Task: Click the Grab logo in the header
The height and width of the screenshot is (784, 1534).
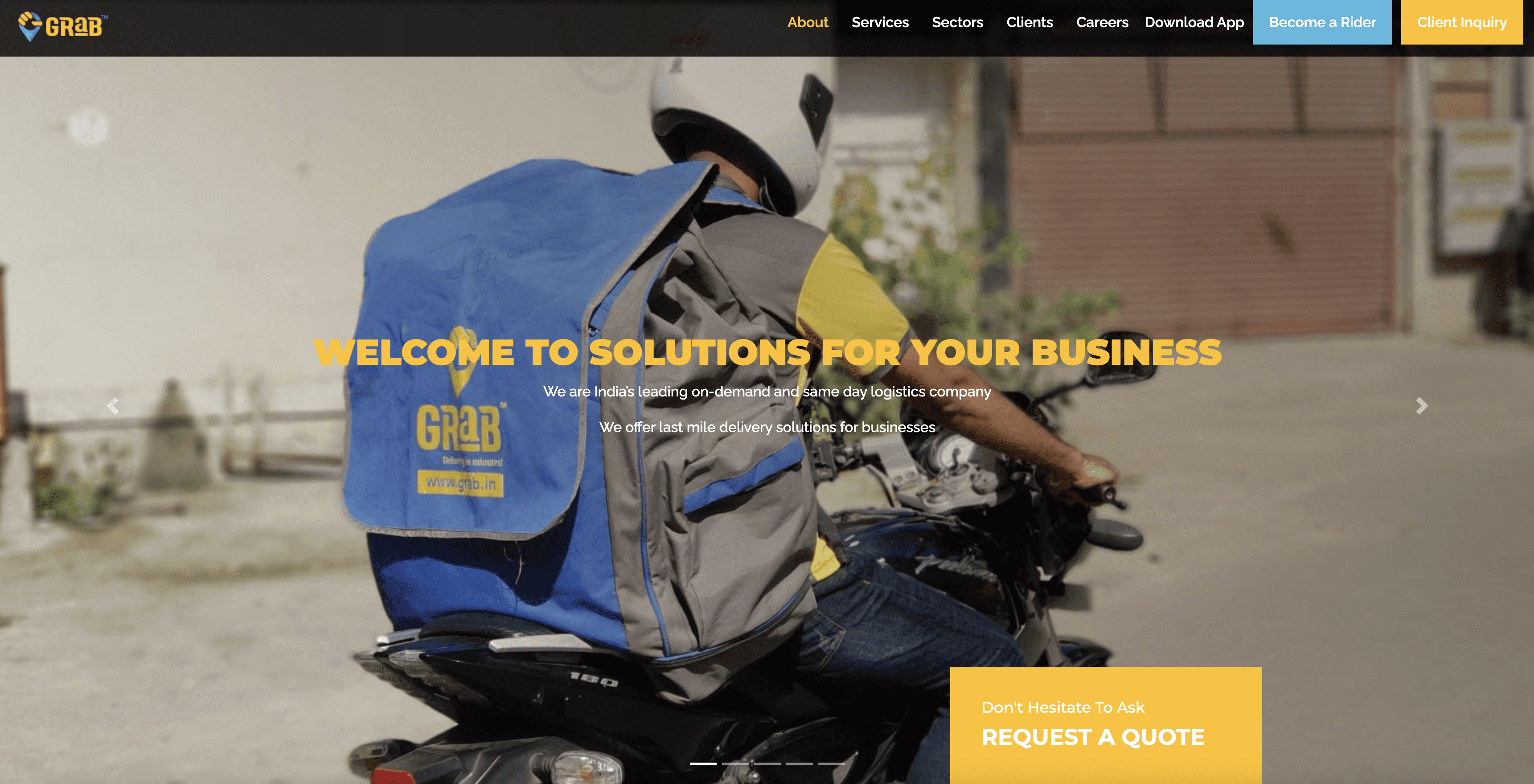Action: 62,26
